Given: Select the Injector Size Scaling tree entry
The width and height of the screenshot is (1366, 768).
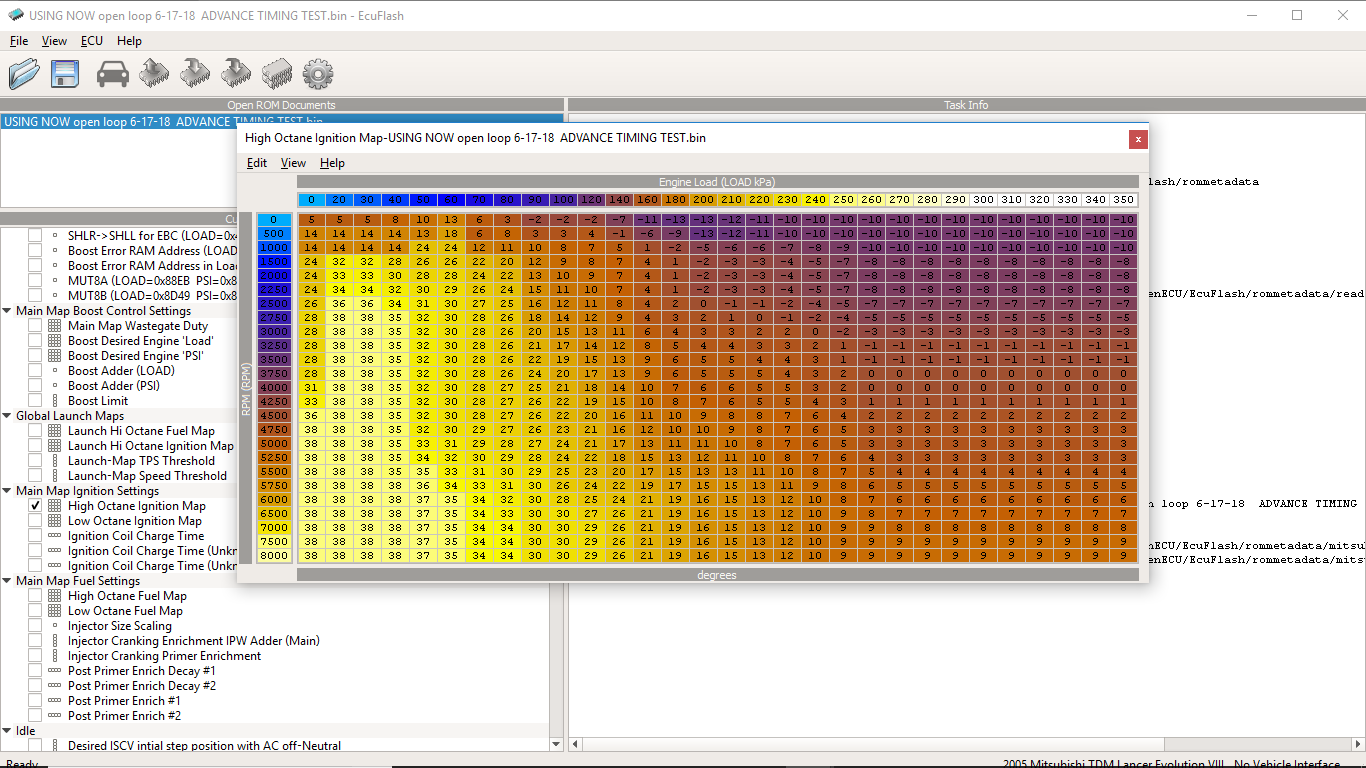Looking at the screenshot, I should point(119,626).
